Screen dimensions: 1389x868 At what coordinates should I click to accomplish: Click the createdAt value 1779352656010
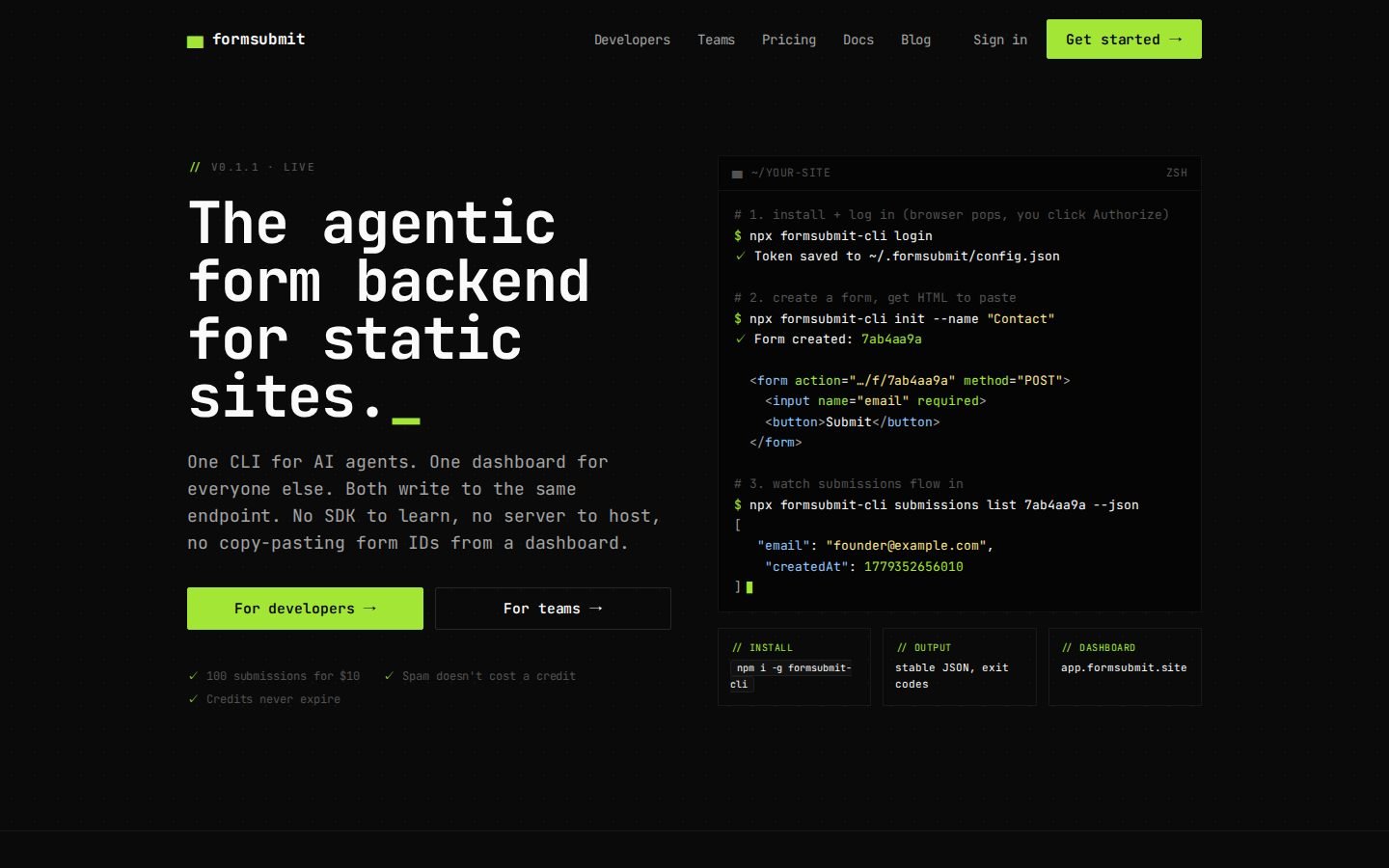(913, 567)
